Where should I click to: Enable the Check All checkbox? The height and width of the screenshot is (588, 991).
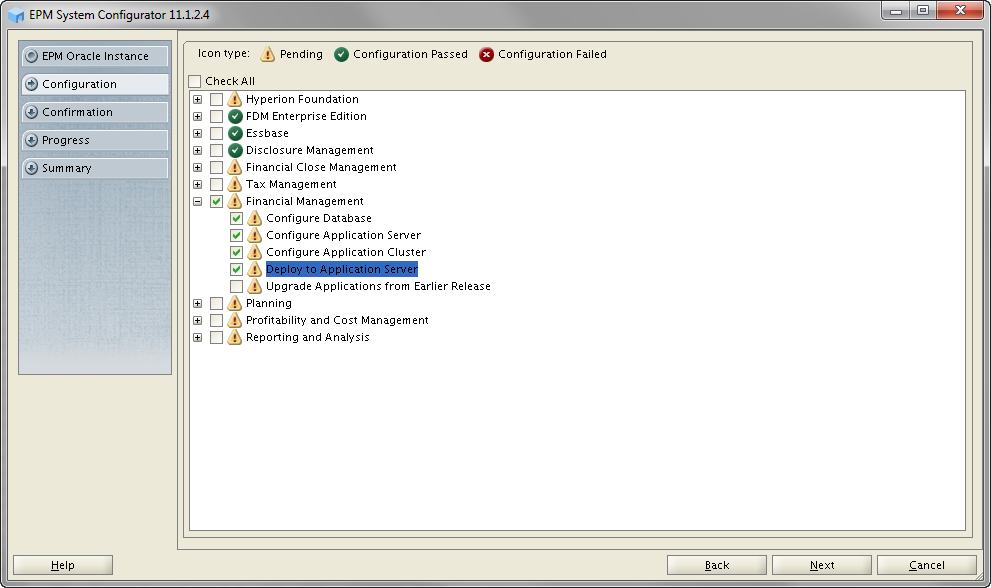click(195, 81)
